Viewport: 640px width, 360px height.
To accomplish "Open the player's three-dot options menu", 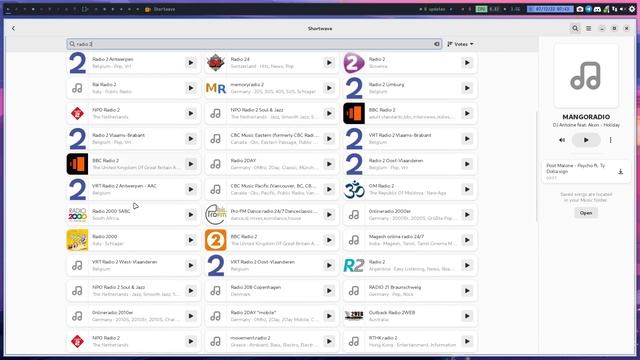I will click(x=611, y=140).
